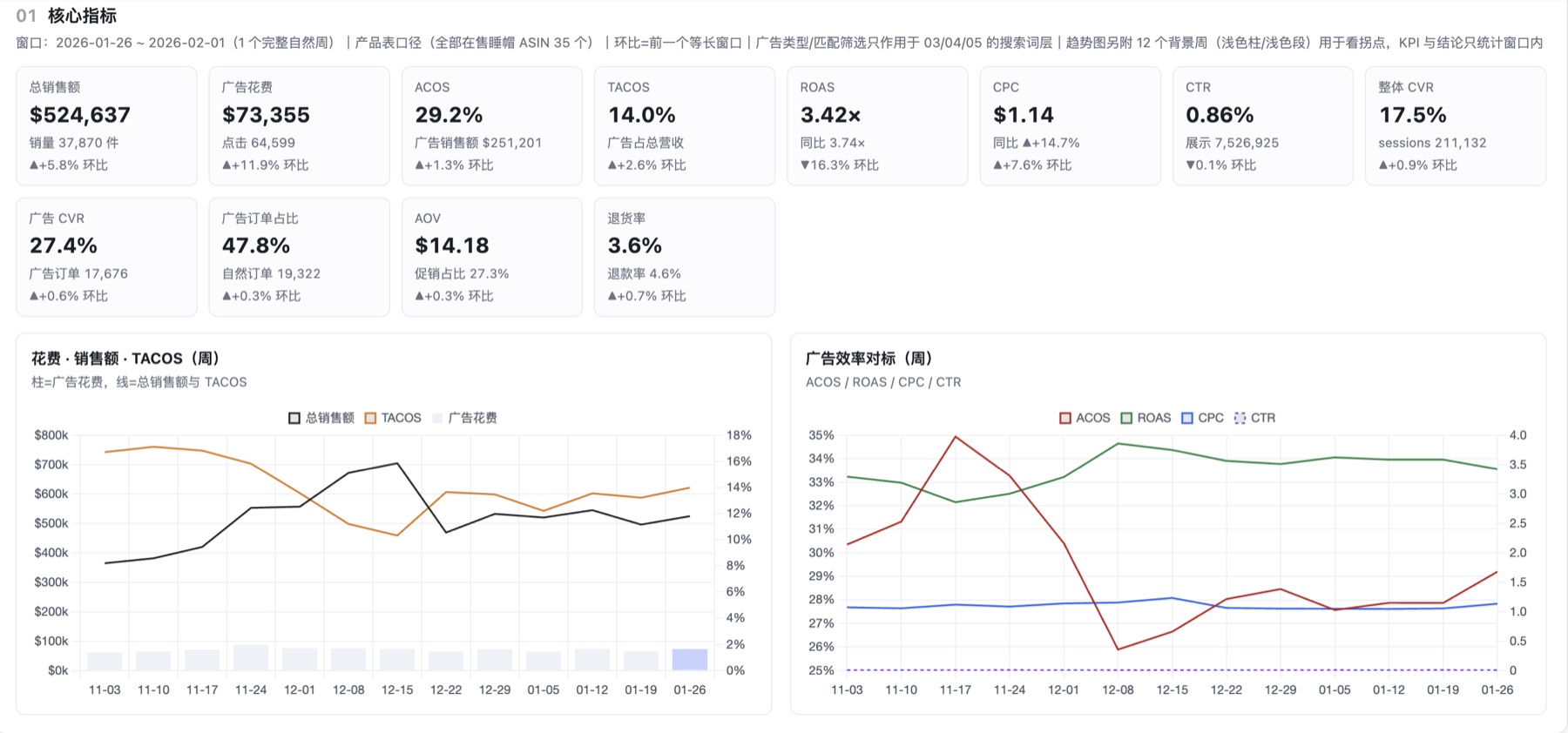Click the 广告效率对标（周）chart title
1568x733 pixels.
coord(869,358)
